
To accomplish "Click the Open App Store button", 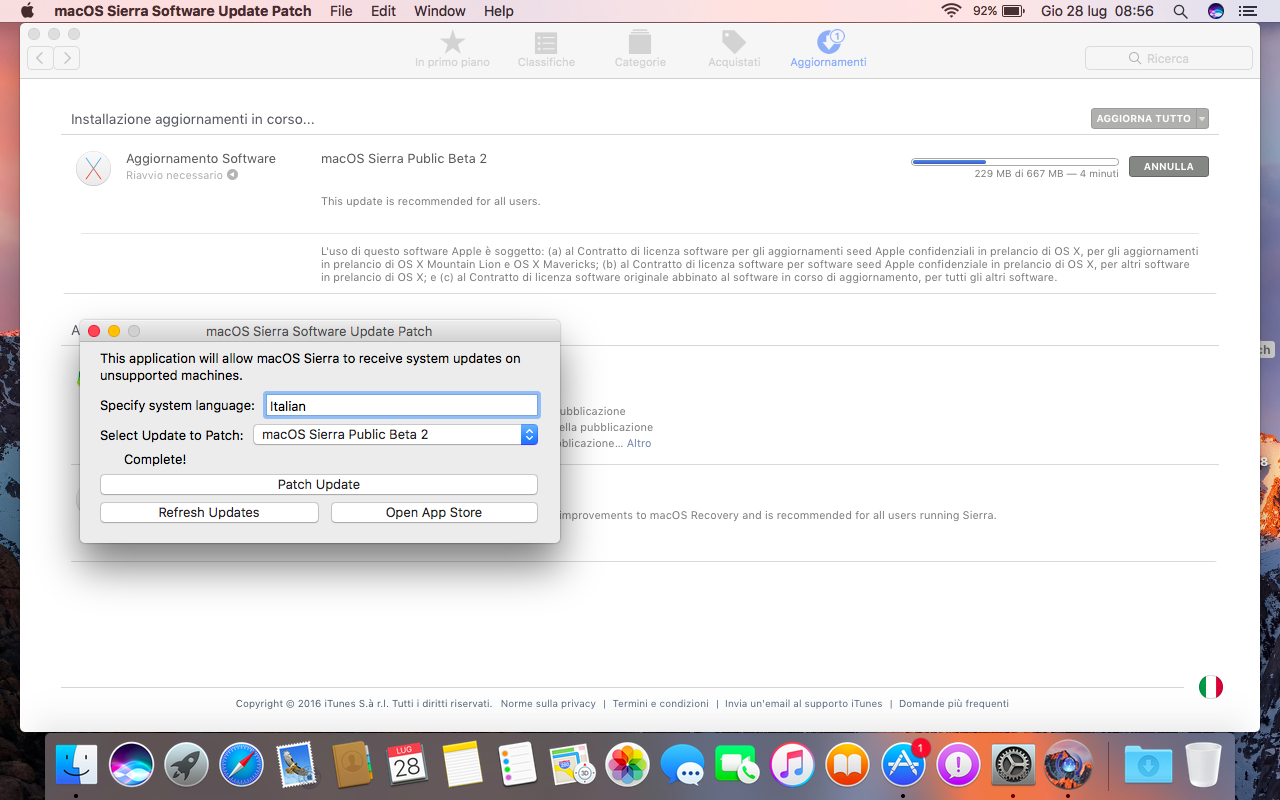I will (434, 512).
